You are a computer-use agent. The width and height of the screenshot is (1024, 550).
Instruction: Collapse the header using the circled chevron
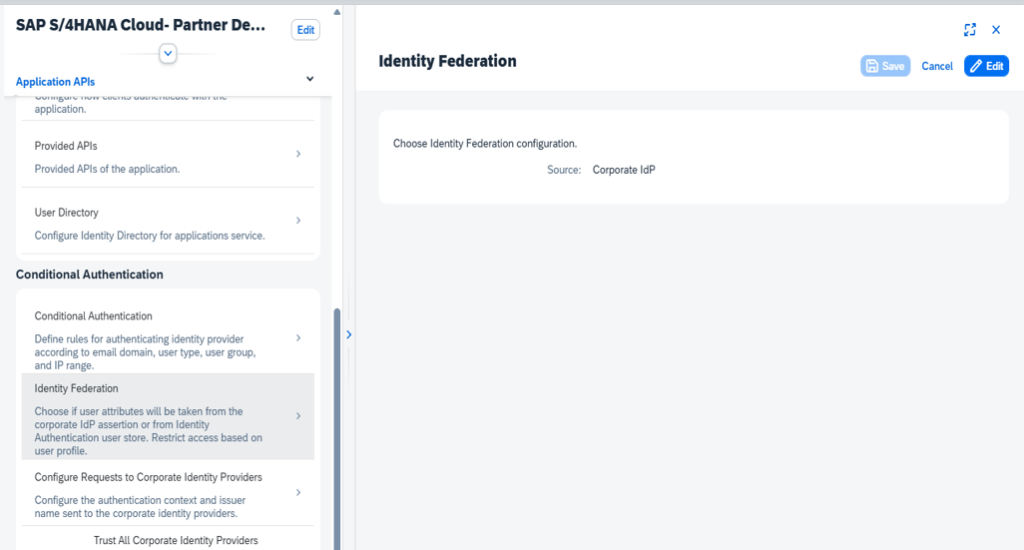click(168, 53)
